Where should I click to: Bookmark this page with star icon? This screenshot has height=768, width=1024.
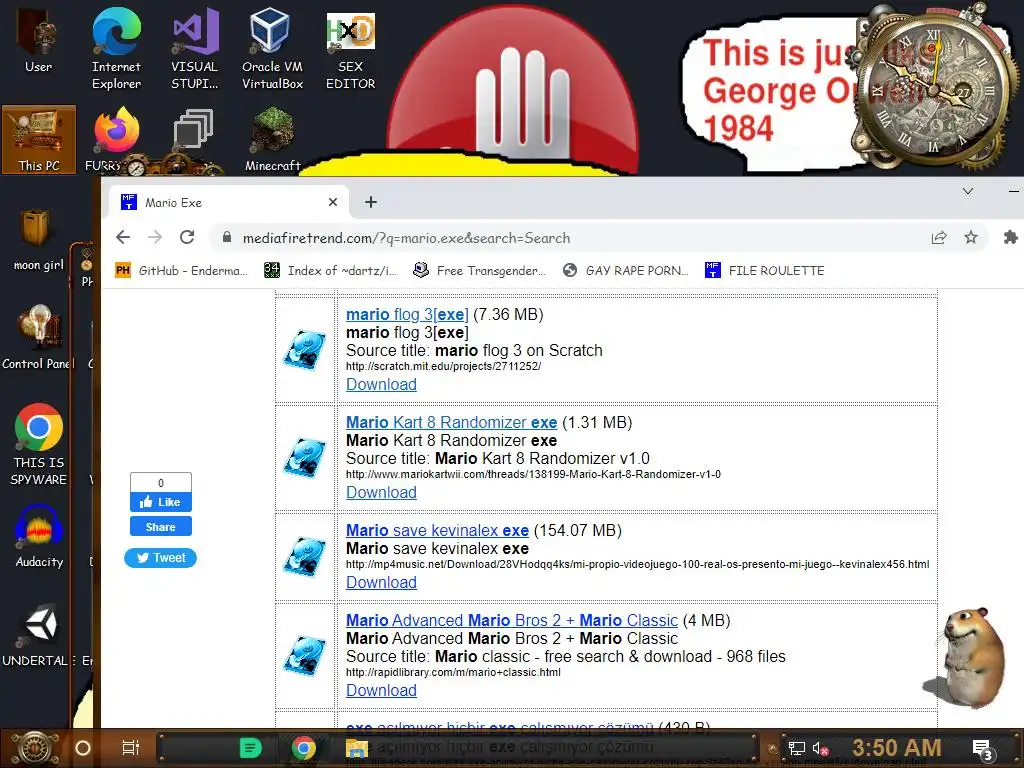(971, 238)
